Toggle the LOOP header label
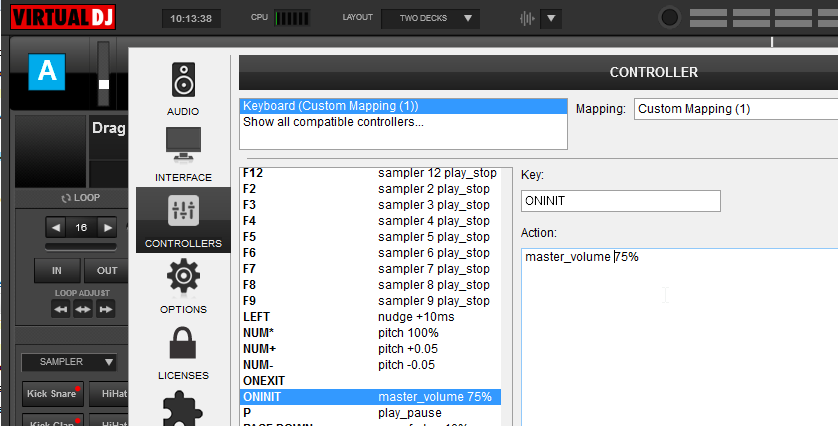Screen dimensions: 838x426 coord(81,198)
